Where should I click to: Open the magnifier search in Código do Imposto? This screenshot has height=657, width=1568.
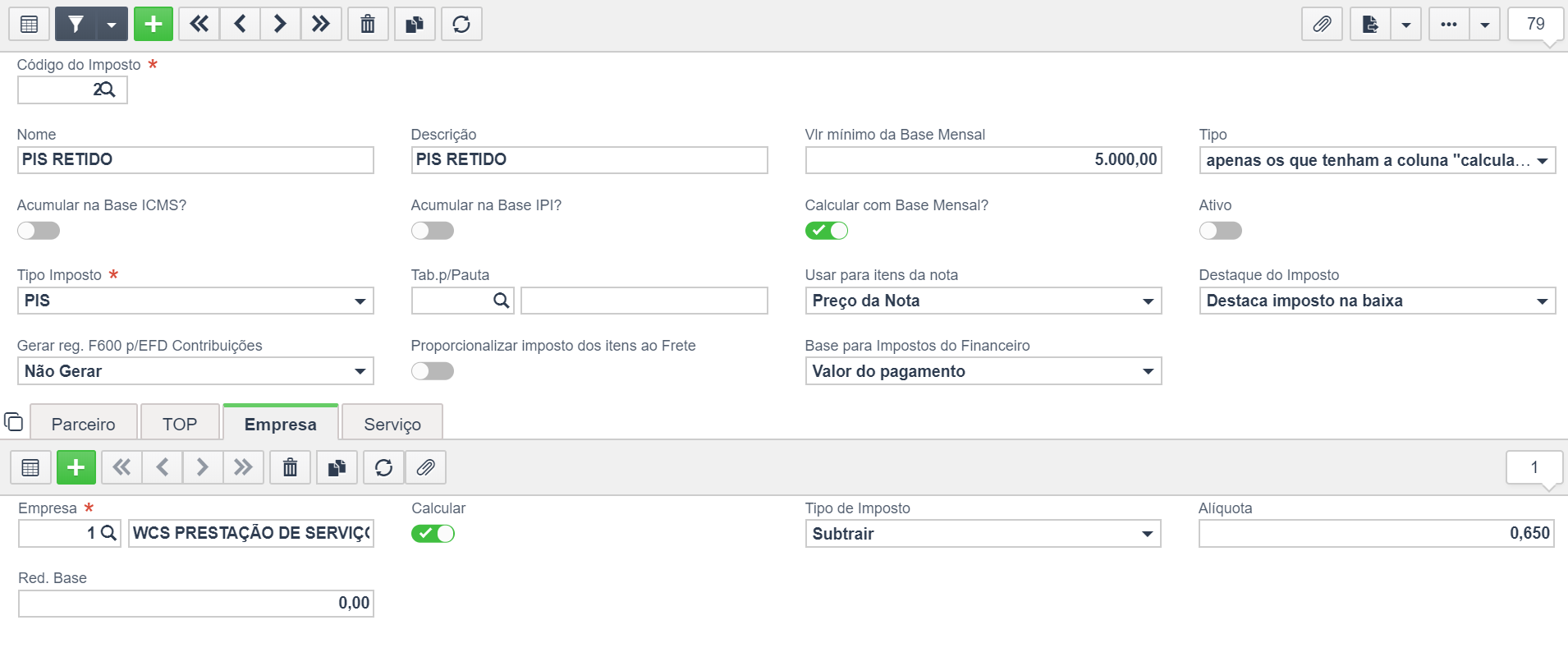tap(104, 90)
